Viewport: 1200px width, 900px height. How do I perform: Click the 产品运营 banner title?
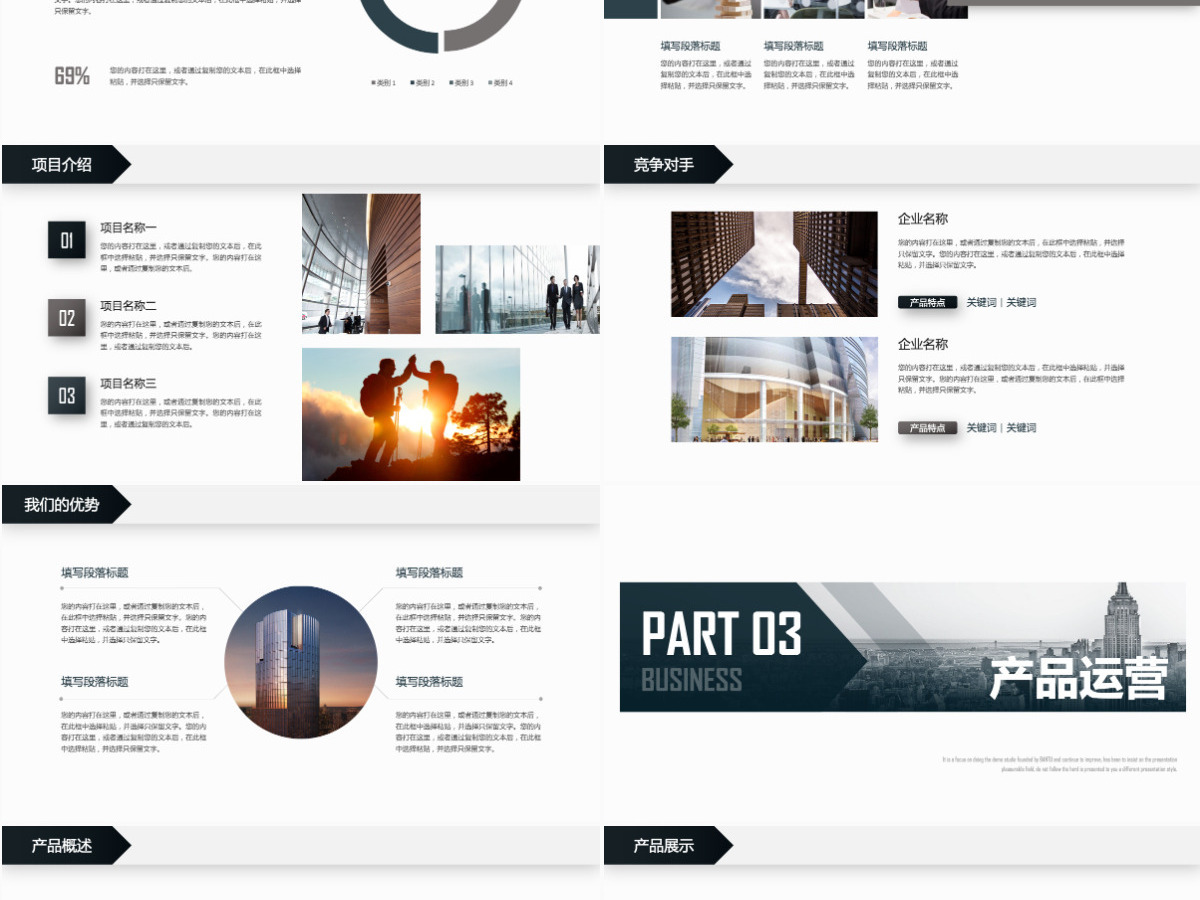[x=1078, y=678]
